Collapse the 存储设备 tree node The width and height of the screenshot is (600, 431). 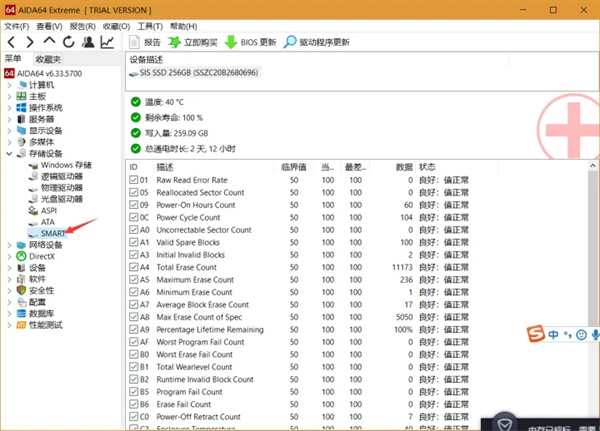point(9,154)
